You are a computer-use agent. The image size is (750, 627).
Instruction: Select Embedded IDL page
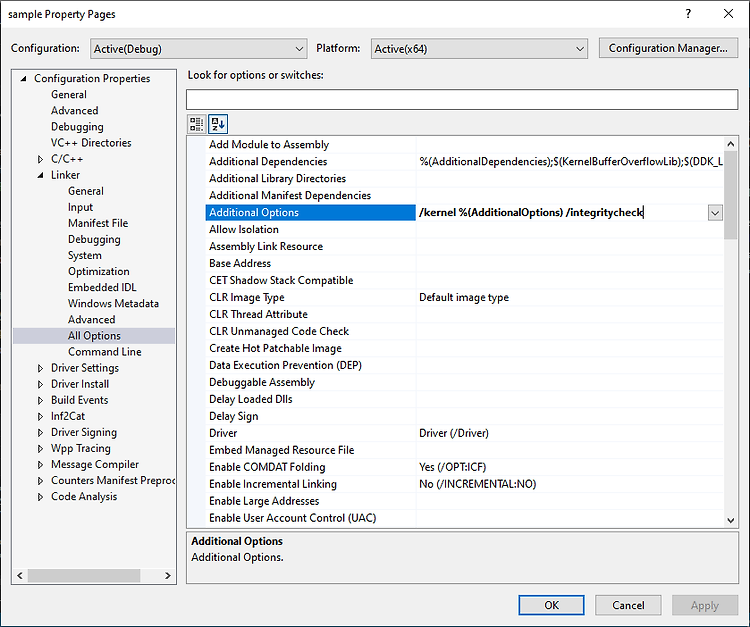pyautogui.click(x=102, y=287)
